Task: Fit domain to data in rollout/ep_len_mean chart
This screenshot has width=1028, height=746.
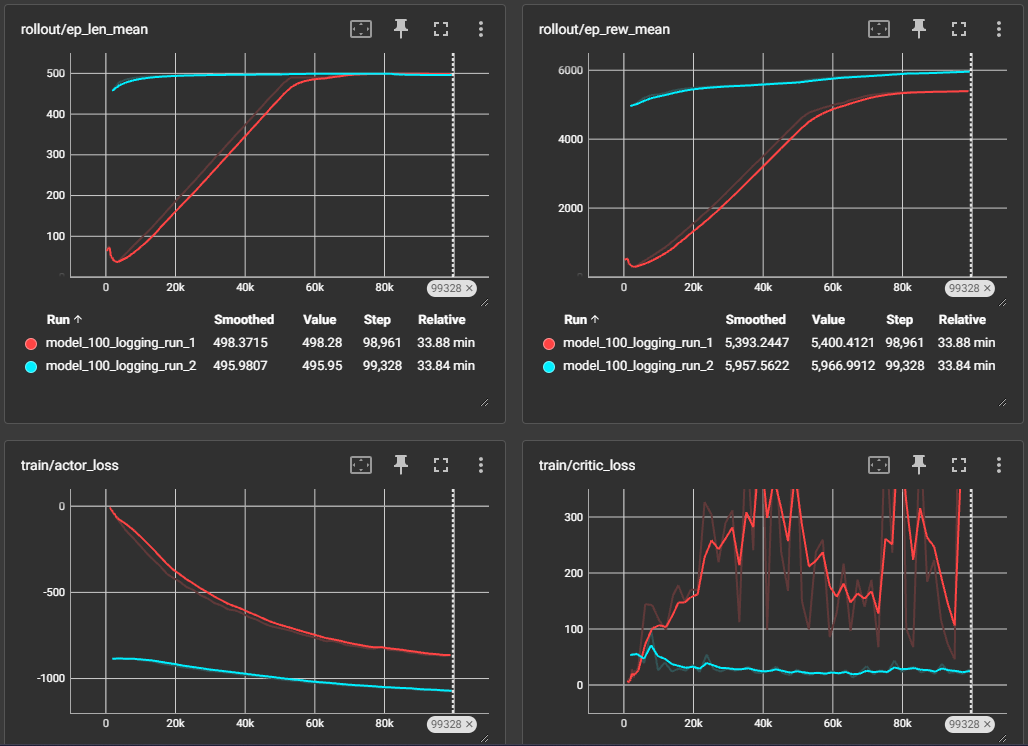Action: [361, 29]
